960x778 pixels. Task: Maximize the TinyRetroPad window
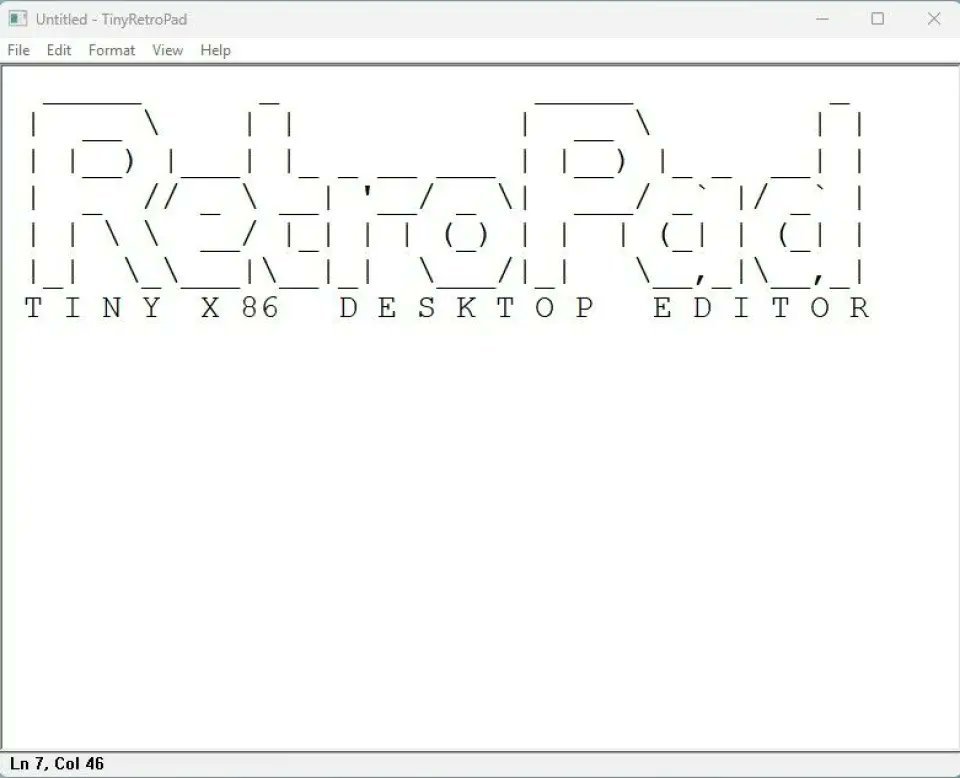pyautogui.click(x=877, y=19)
